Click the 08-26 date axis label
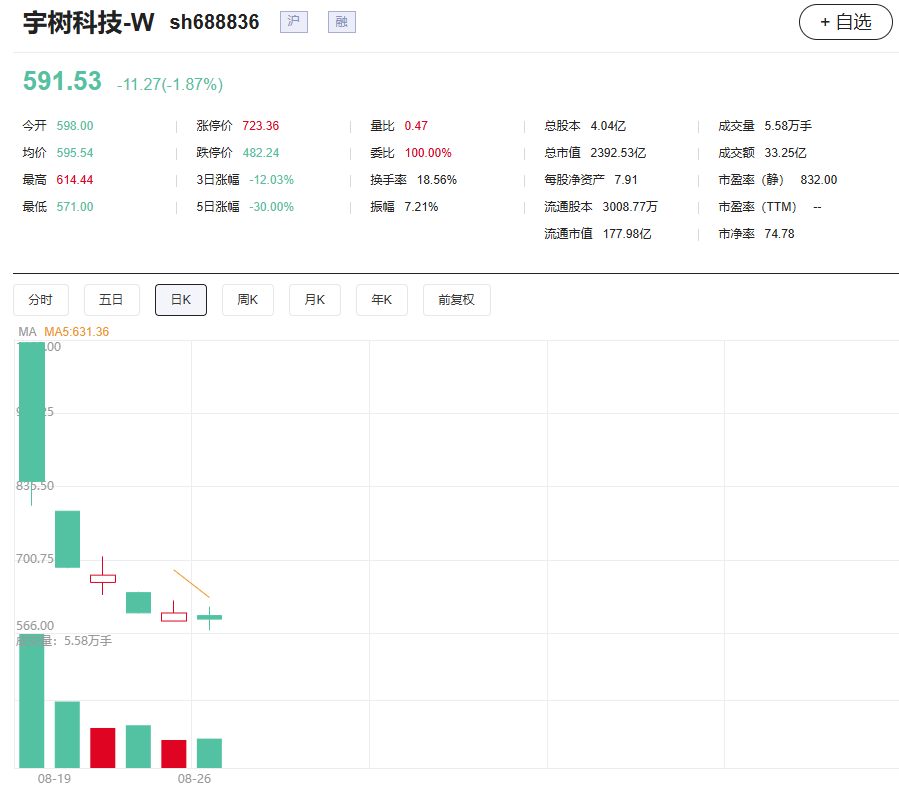899x792 pixels. click(194, 779)
